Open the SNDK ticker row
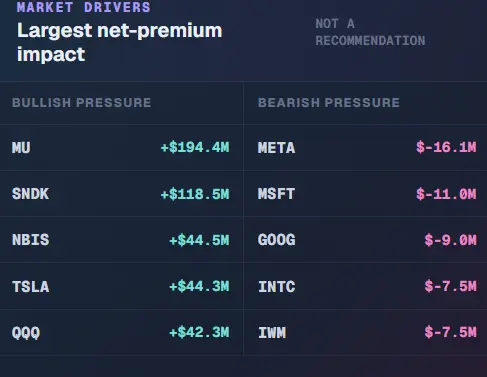 click(x=122, y=194)
